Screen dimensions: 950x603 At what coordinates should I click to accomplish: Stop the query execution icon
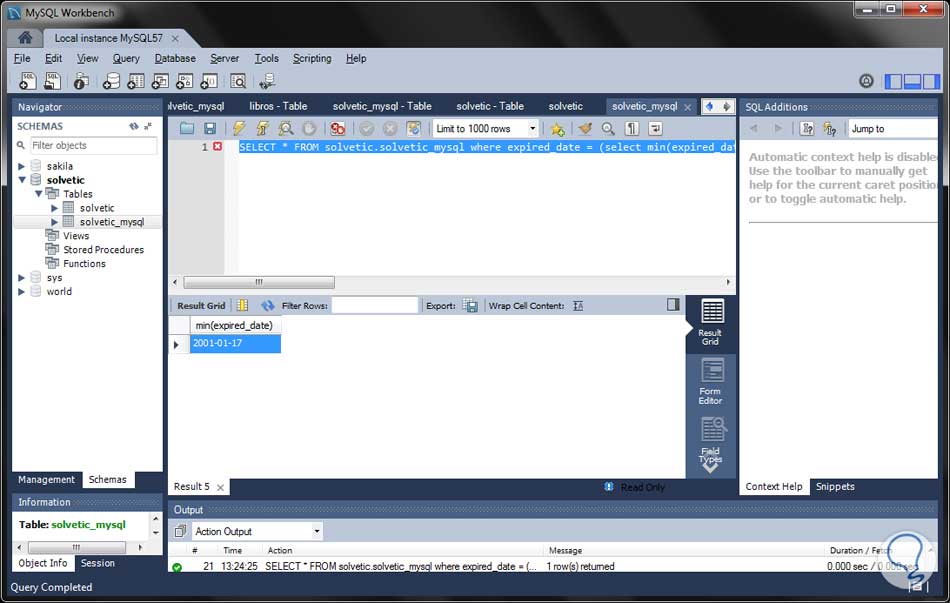point(309,128)
